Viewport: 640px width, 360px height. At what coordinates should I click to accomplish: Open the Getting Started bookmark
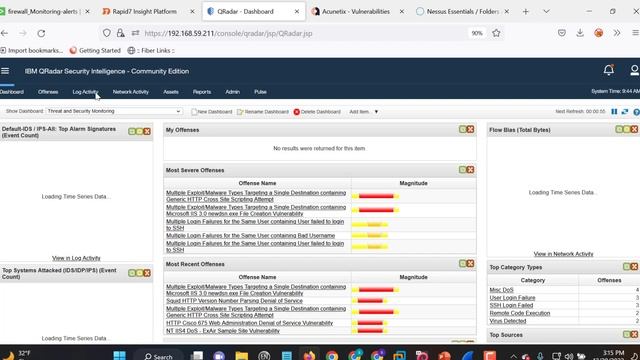95,51
